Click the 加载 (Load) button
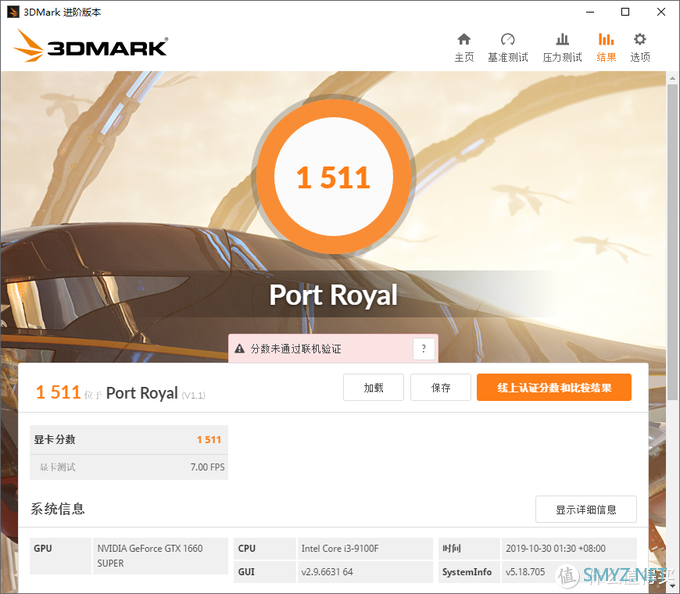The width and height of the screenshot is (680, 594). pos(373,387)
